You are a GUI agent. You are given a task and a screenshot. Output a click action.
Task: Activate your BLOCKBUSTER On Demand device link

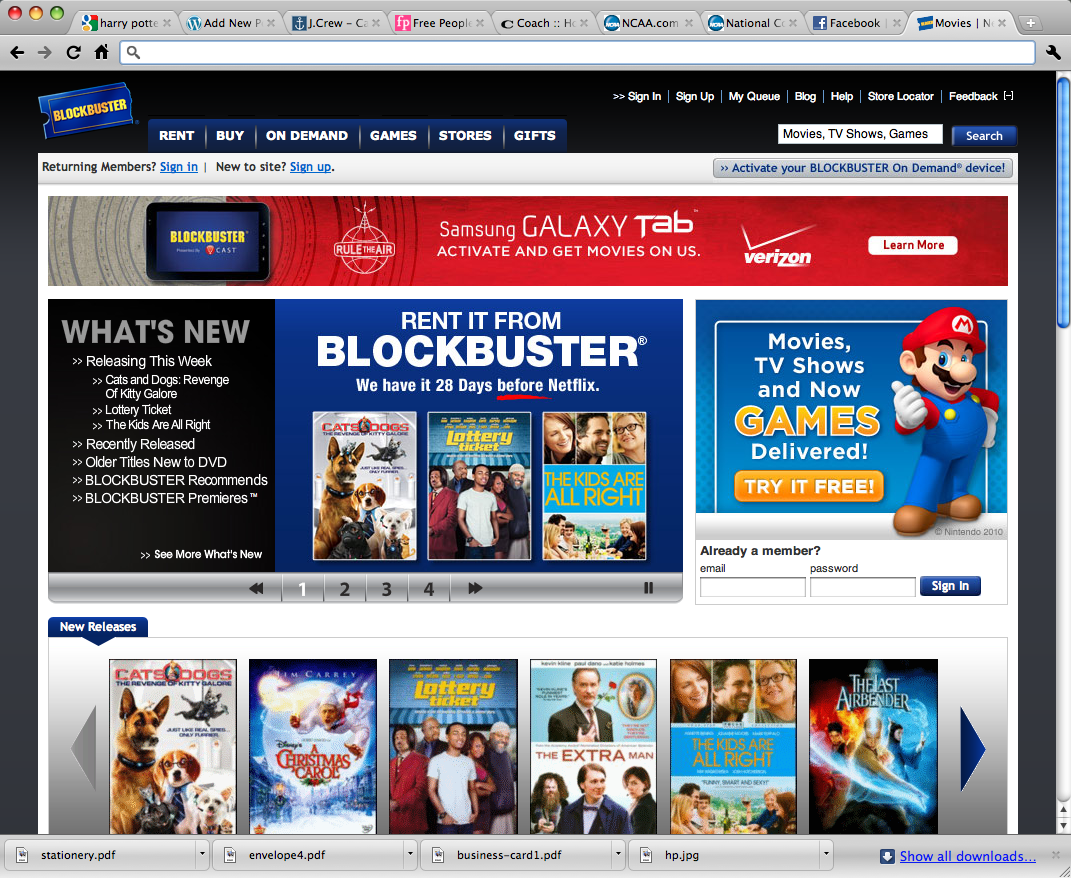[x=863, y=168]
